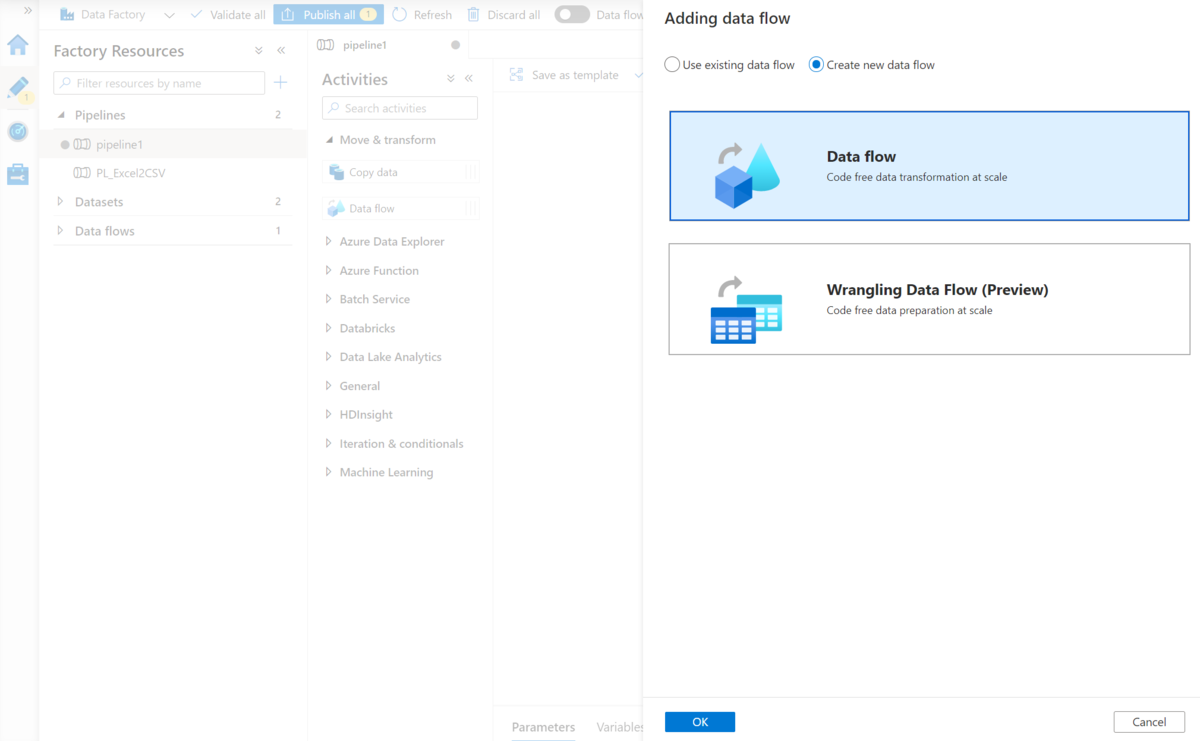Click the PL_Excel2CSV pipeline icon
Screen dimensions: 1200x741
click(82, 173)
